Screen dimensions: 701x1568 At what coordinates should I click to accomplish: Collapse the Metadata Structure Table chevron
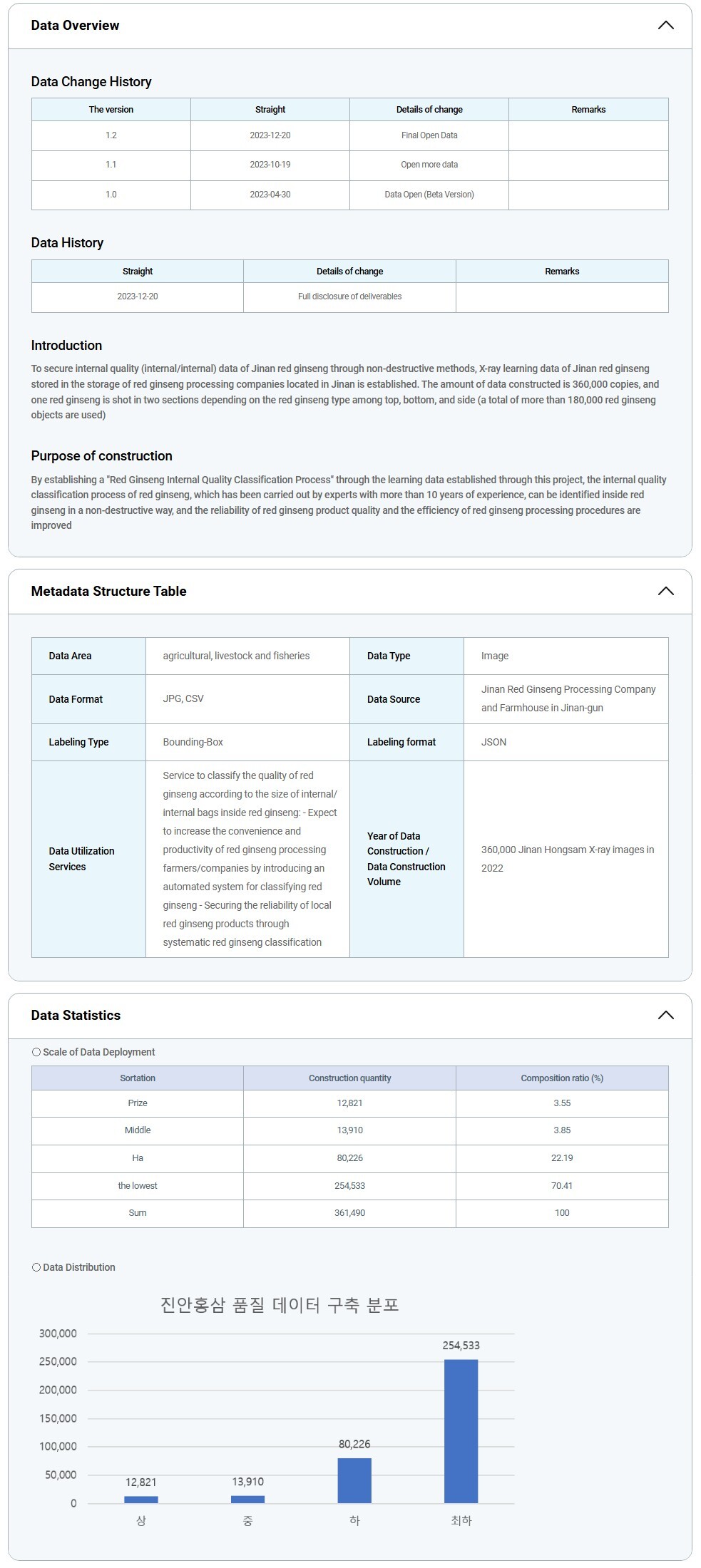[665, 591]
